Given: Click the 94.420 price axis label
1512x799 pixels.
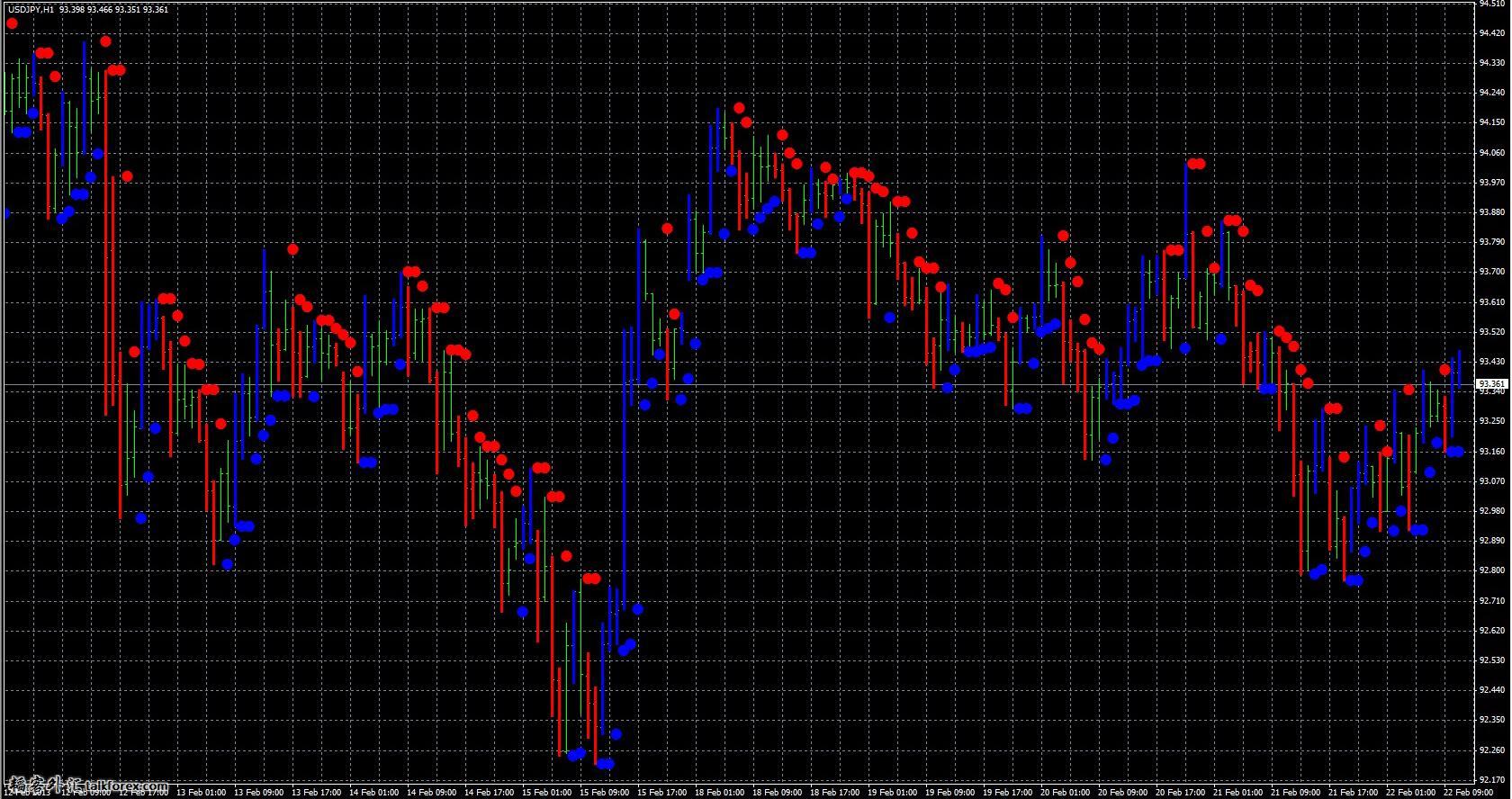Looking at the screenshot, I should [x=1492, y=32].
